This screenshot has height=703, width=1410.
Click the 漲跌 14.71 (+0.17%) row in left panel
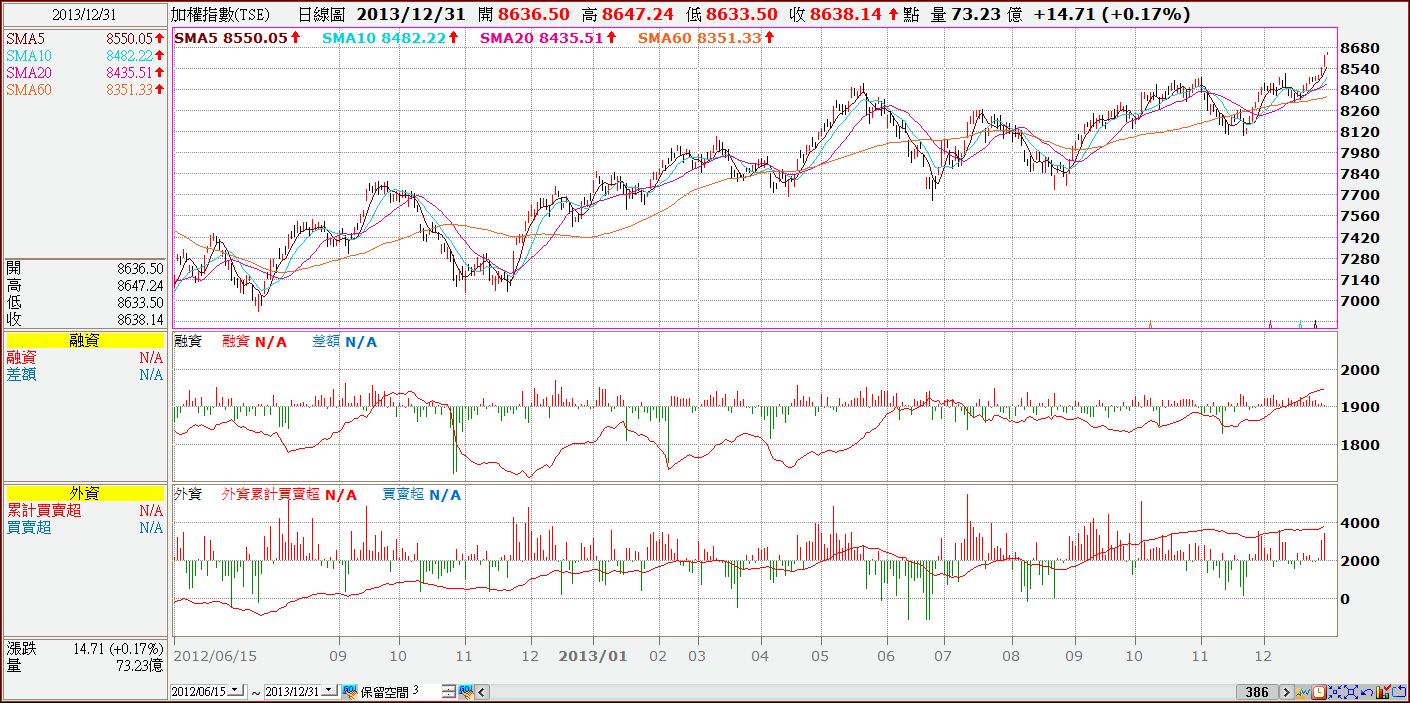[85, 648]
